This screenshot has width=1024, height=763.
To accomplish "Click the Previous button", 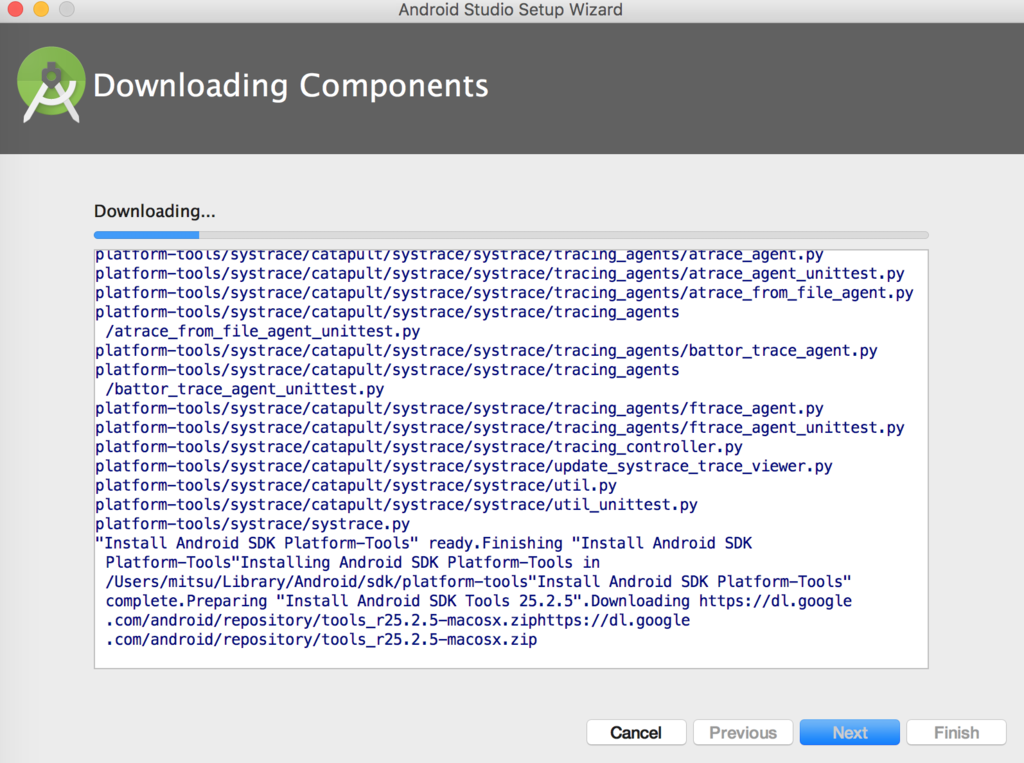I will tap(743, 732).
